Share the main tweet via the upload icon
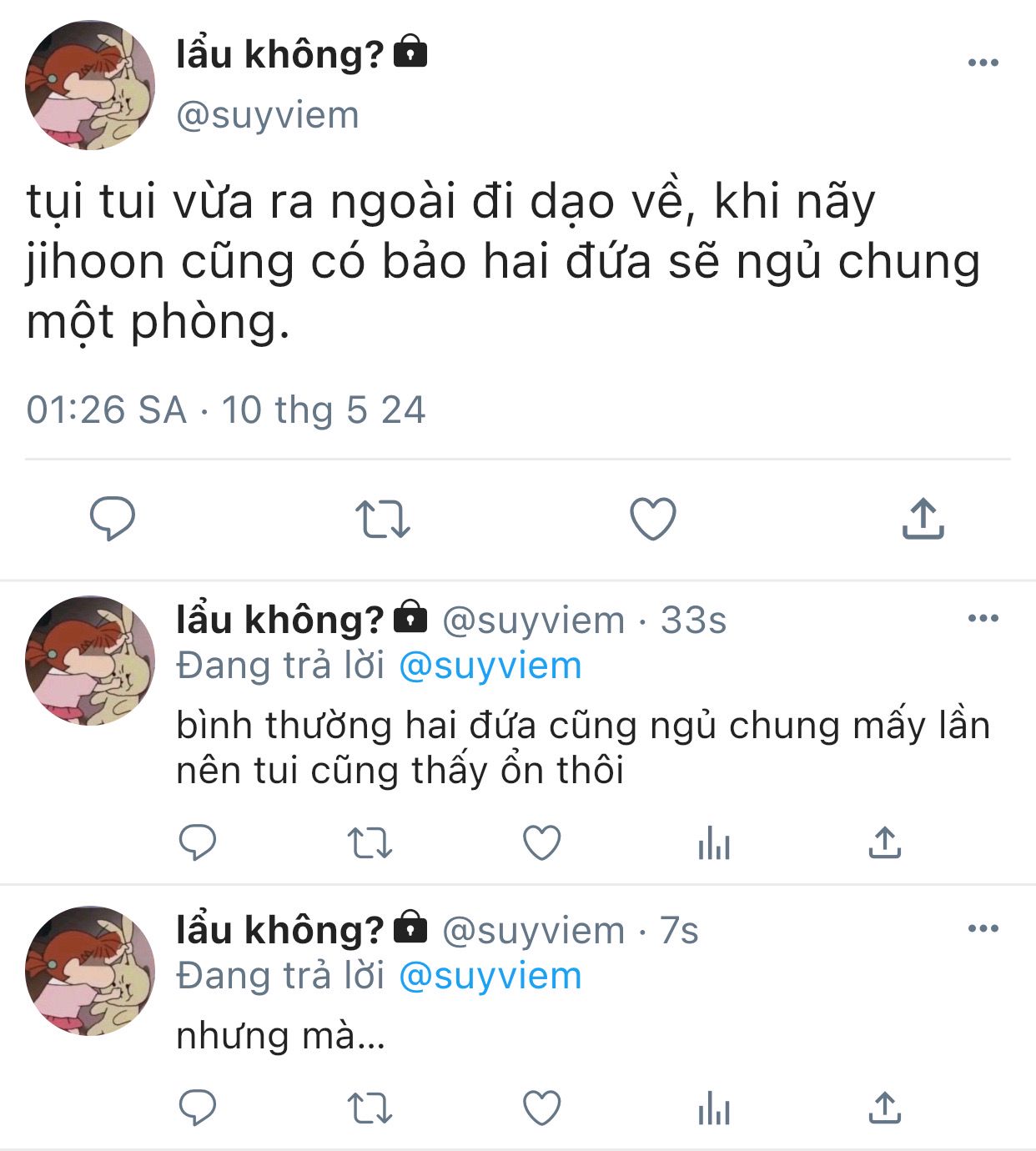This screenshot has width=1036, height=1151. coord(923,518)
